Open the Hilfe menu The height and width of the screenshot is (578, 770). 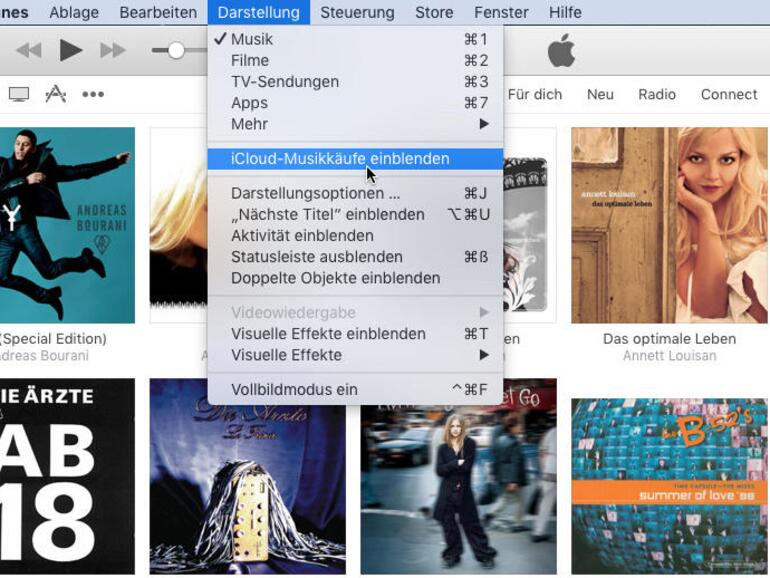565,12
